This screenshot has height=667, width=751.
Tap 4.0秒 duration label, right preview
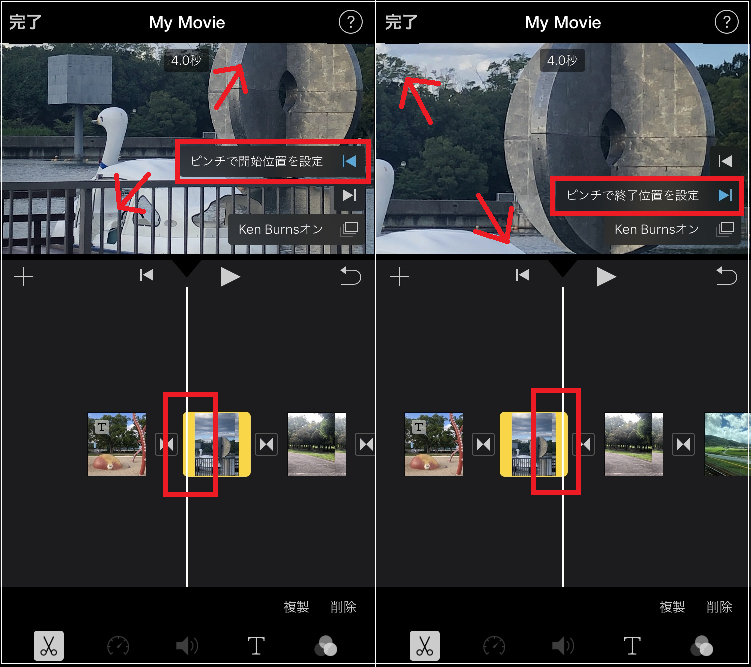pos(562,61)
